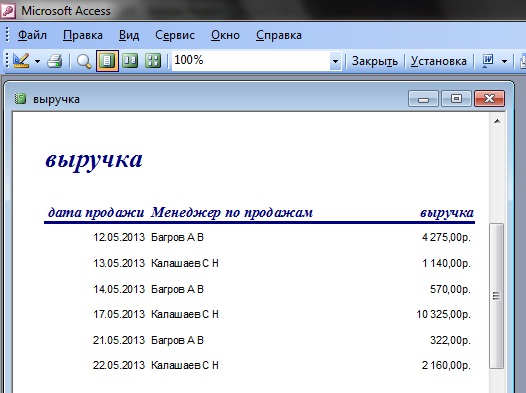Click the amount 10 325,00р.
The width and height of the screenshot is (526, 393).
coord(443,314)
